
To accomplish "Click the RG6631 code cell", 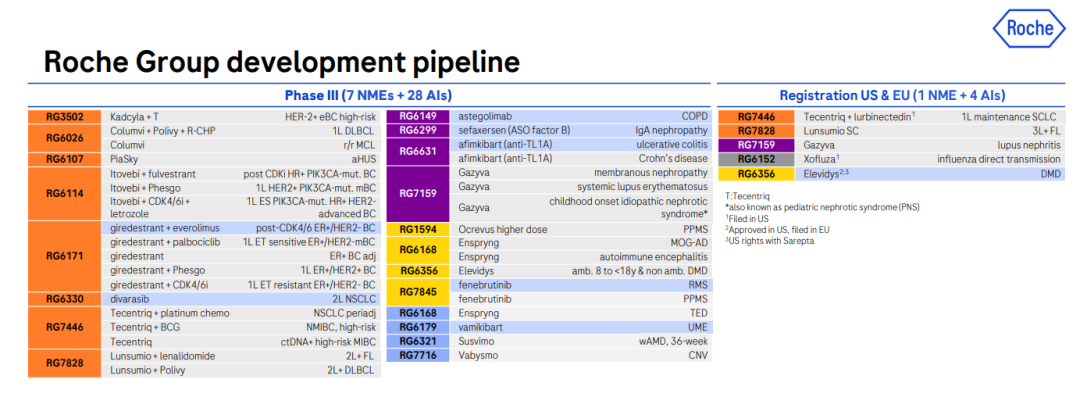I will 417,151.
